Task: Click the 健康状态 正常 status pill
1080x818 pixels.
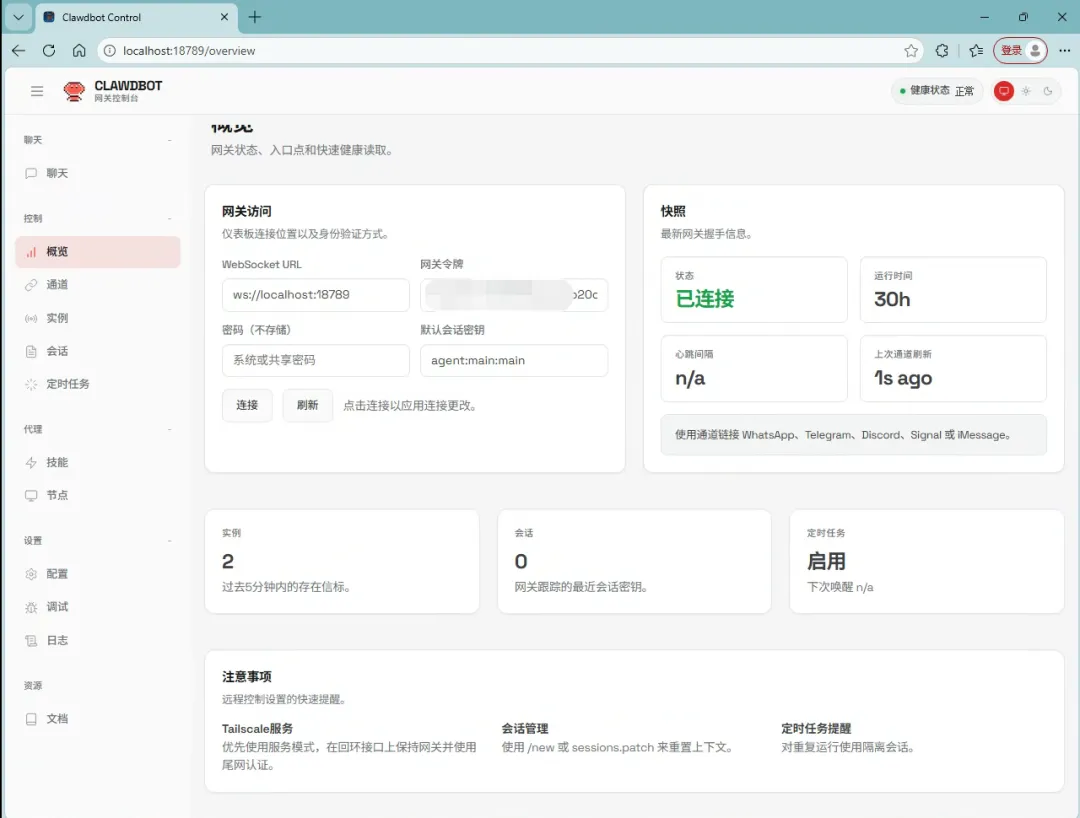Action: pos(937,91)
